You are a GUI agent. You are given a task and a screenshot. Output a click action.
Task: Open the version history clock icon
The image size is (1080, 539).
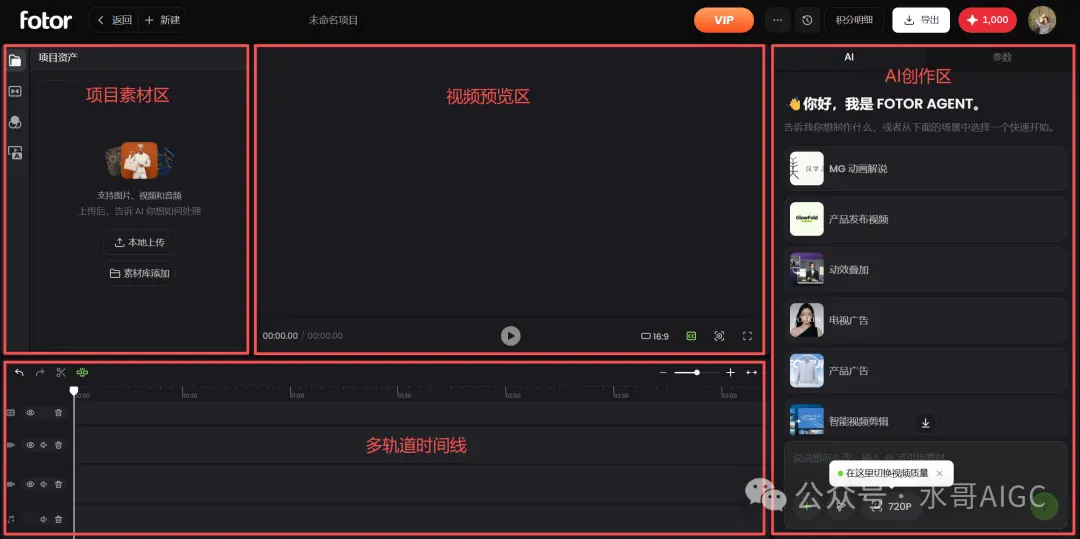click(807, 20)
